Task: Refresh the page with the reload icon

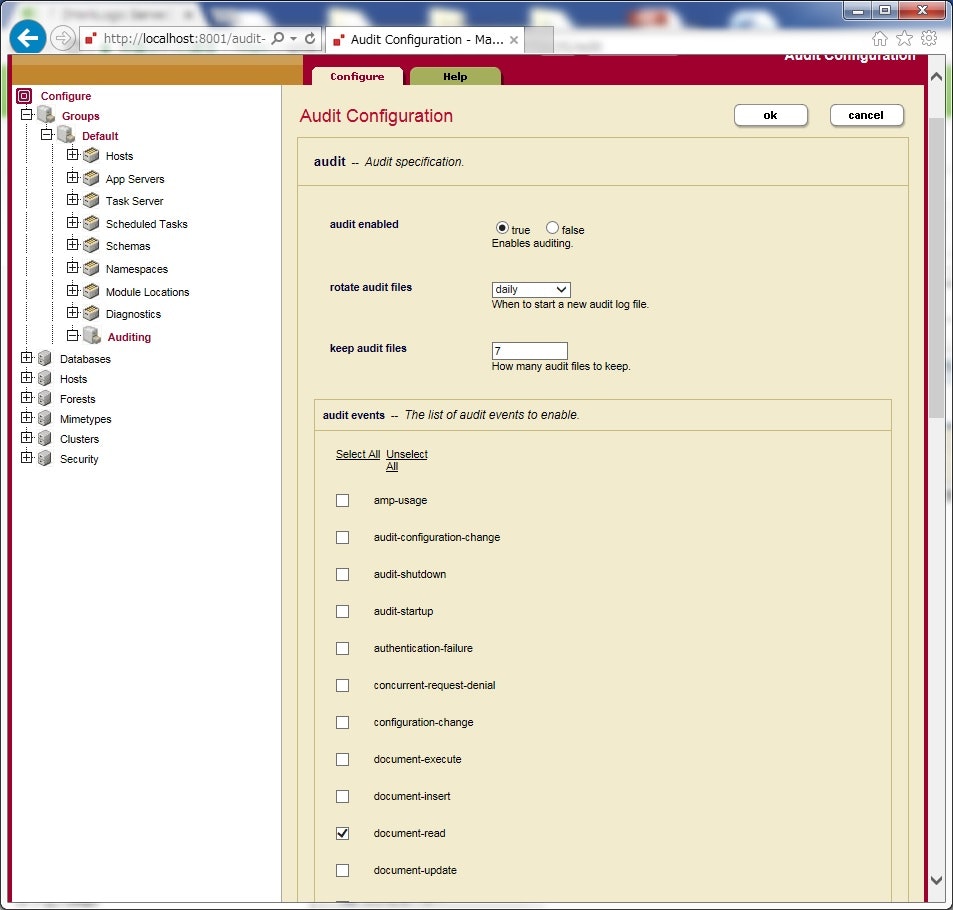Action: click(310, 38)
